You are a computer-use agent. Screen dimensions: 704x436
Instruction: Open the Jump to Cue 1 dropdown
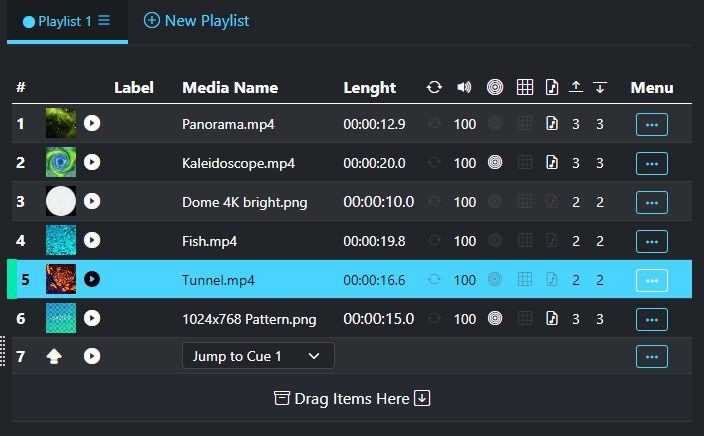coord(258,356)
